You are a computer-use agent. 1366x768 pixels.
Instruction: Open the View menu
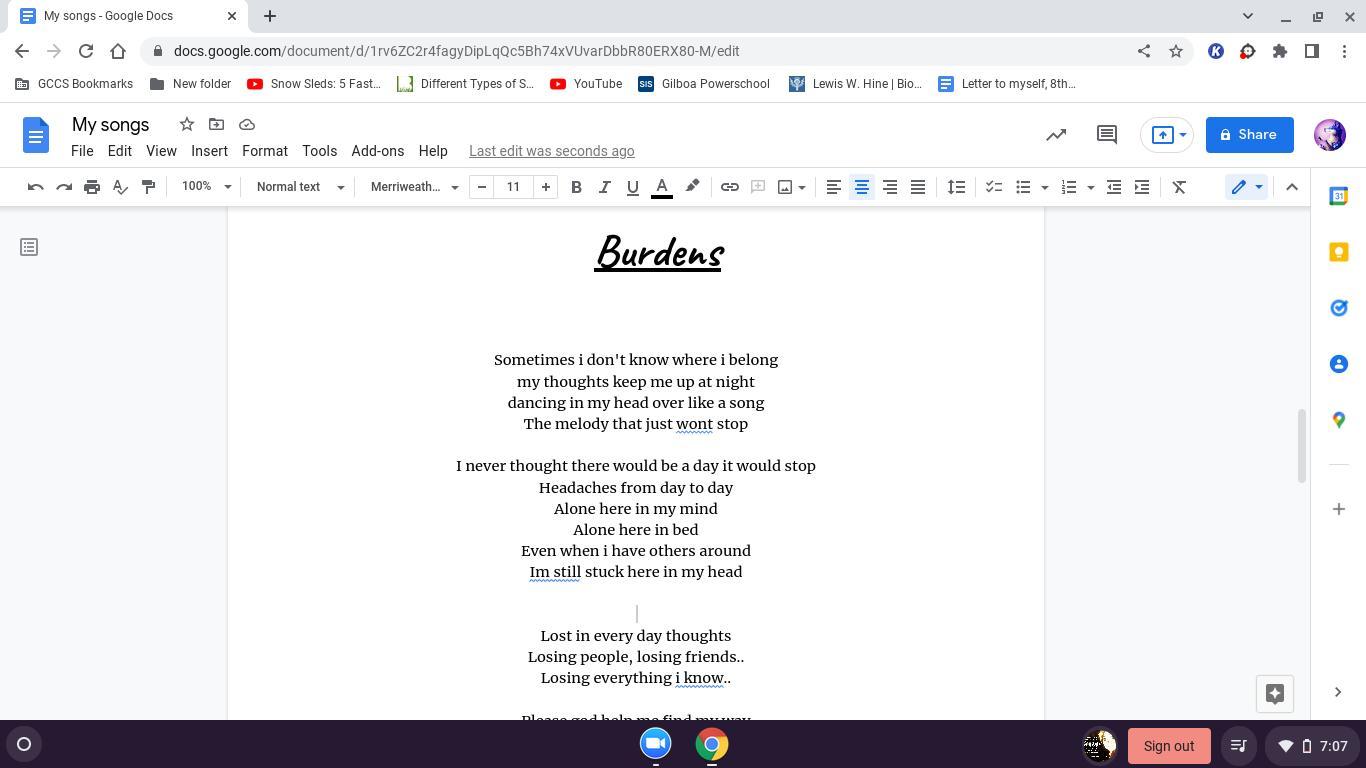[161, 151]
